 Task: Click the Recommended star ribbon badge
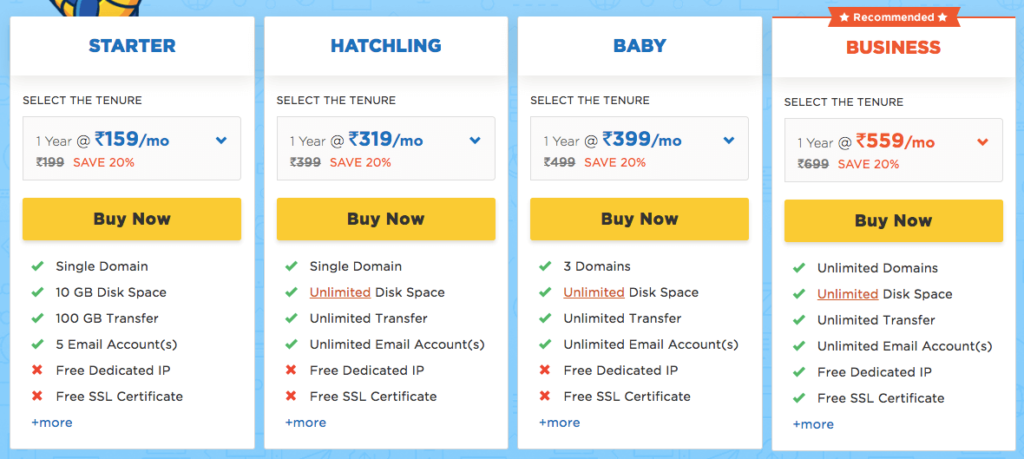tap(893, 18)
